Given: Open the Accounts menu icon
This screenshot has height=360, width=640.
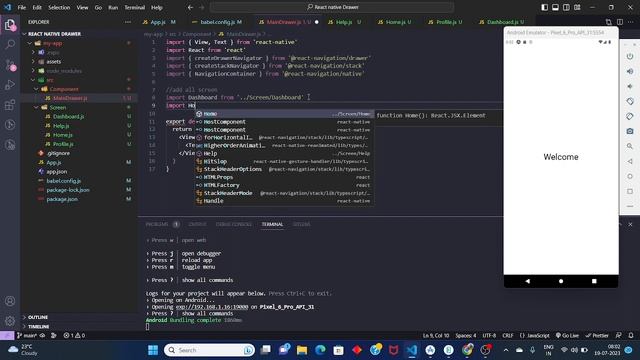Looking at the screenshot, I should (10, 301).
